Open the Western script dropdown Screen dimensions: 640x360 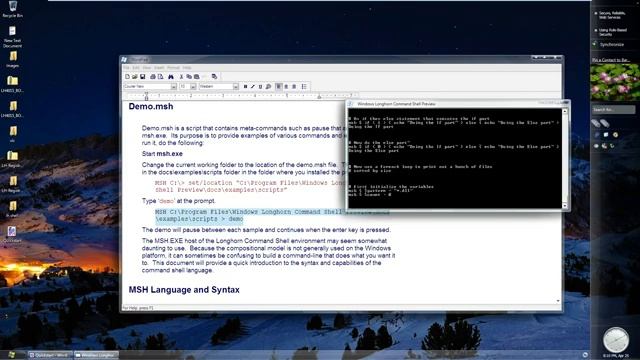236,87
